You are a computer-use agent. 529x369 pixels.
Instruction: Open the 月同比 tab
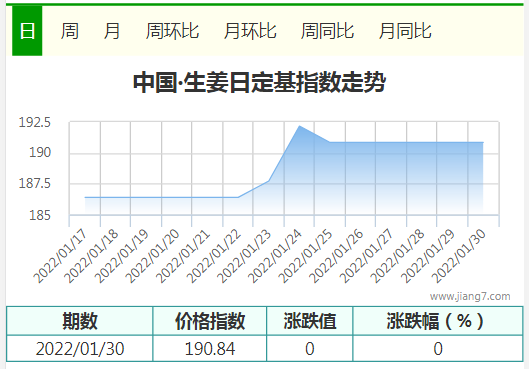click(x=405, y=31)
